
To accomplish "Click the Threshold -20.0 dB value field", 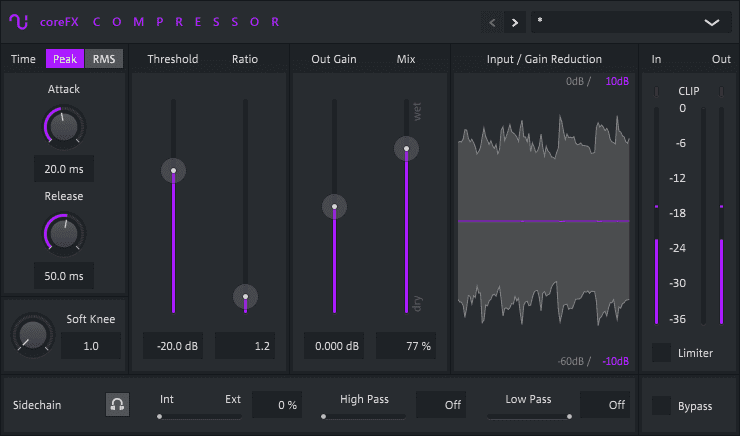I will 173,346.
